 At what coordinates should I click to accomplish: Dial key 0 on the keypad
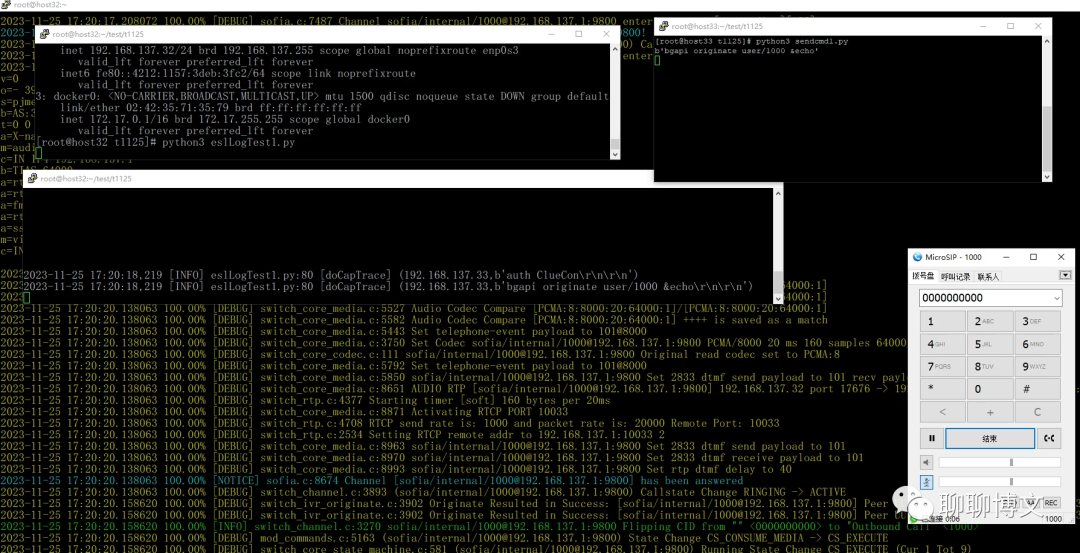coord(990,389)
